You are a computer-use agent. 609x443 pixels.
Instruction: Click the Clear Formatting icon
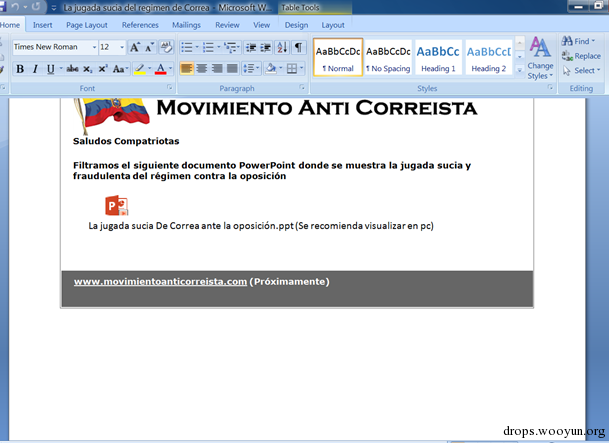click(166, 47)
